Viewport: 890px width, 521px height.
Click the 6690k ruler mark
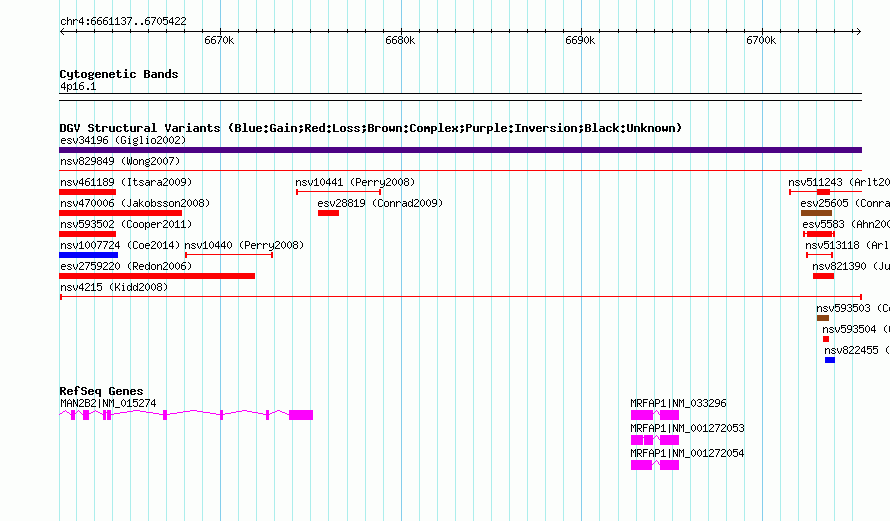point(580,40)
